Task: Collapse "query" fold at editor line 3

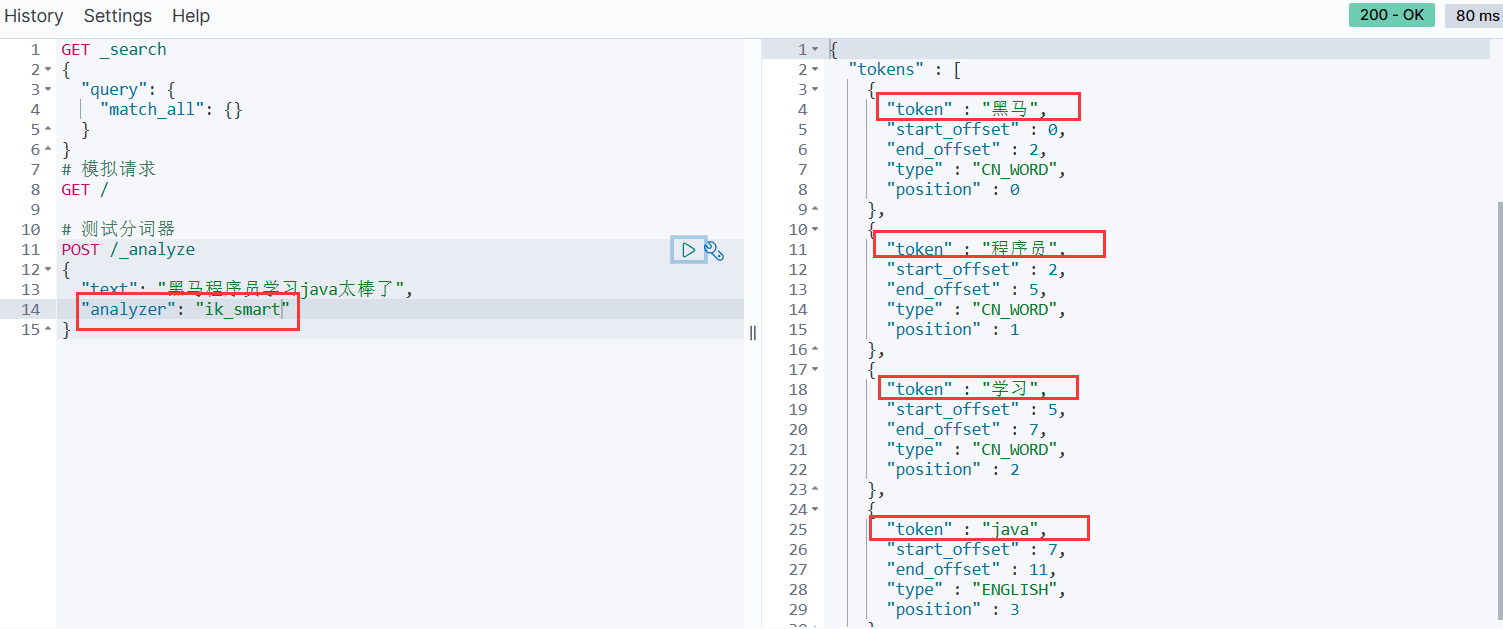Action: point(48,90)
